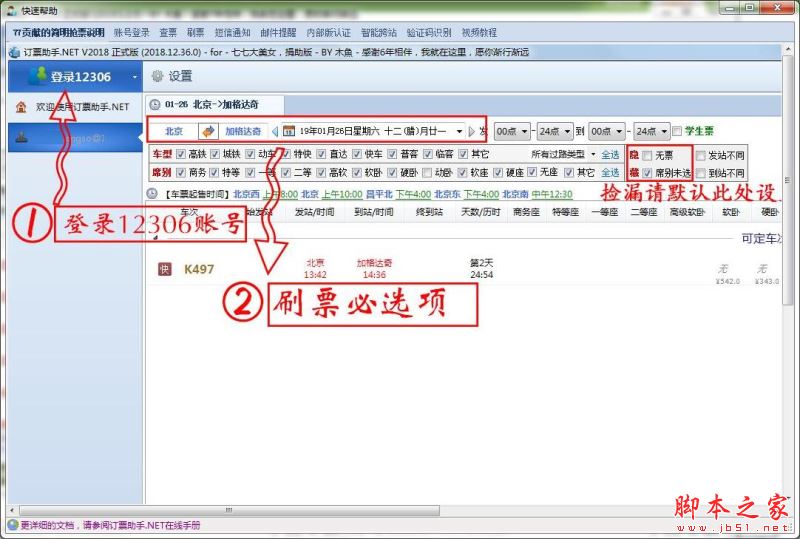Image resolution: width=800 pixels, height=539 pixels.
Task: Open the 视频教程 tab
Action: (479, 32)
